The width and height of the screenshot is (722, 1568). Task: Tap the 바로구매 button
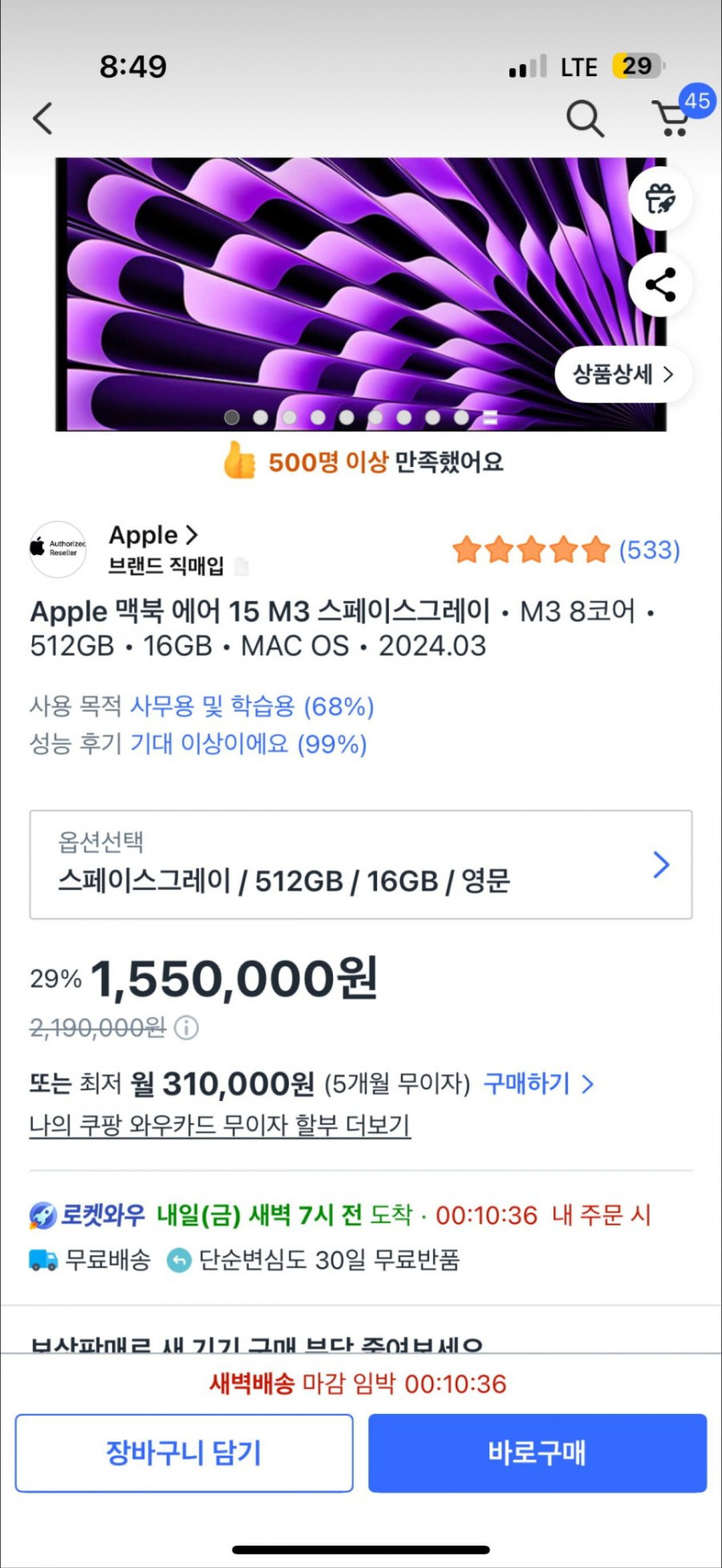point(537,1453)
